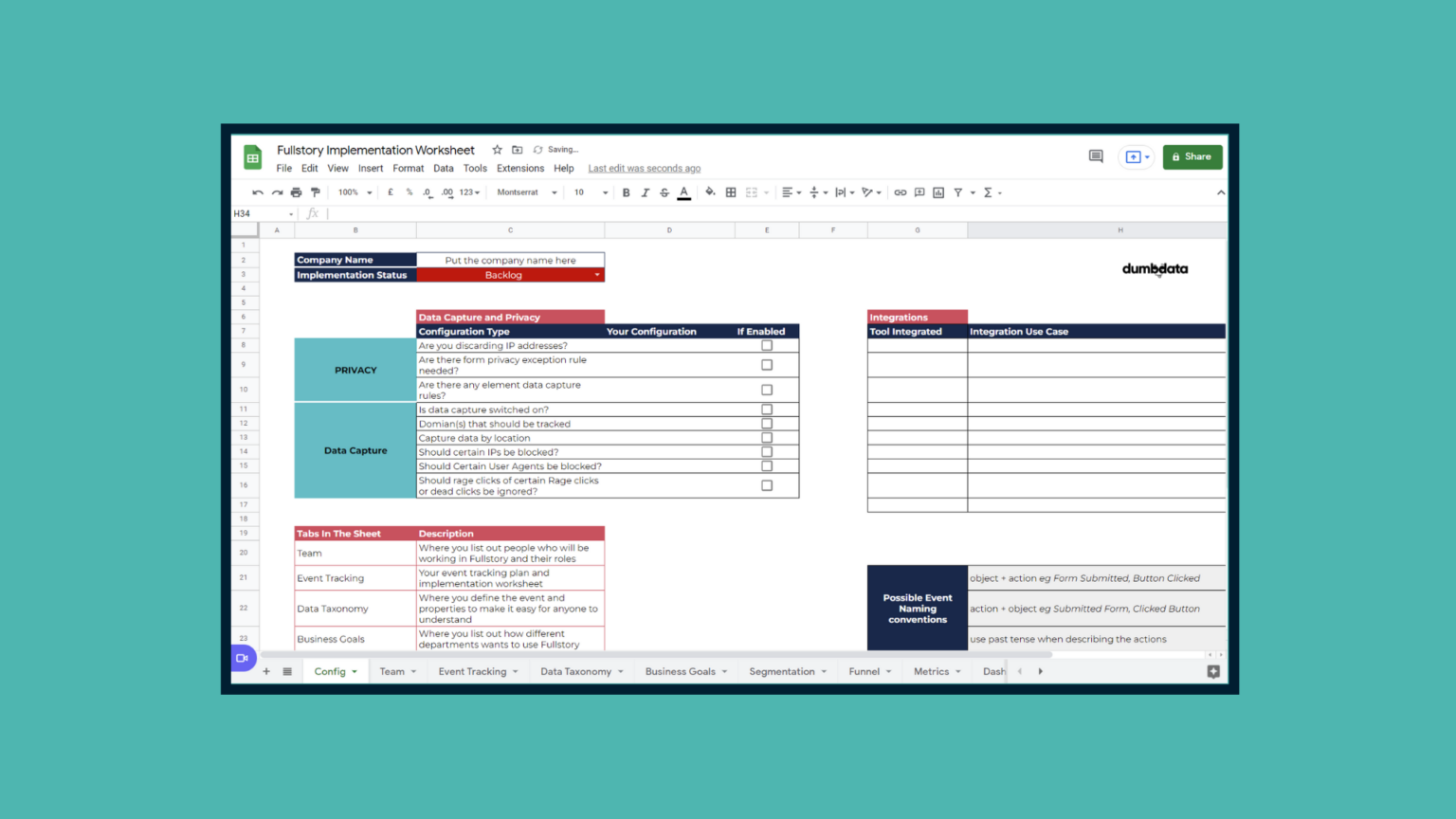Image resolution: width=1456 pixels, height=819 pixels.
Task: Select the Paint format tool
Action: [316, 191]
